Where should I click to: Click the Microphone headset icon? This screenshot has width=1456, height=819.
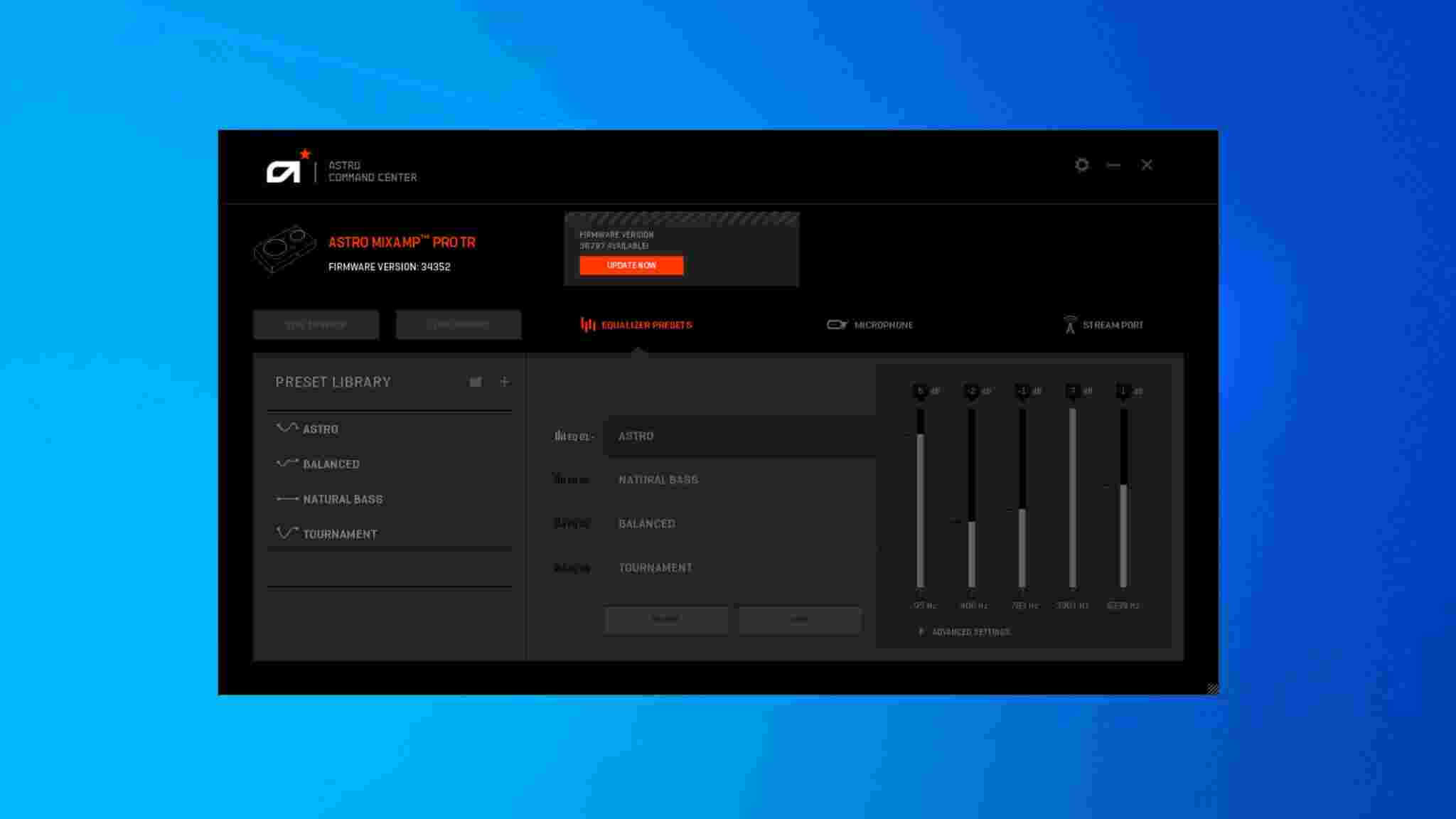click(837, 324)
